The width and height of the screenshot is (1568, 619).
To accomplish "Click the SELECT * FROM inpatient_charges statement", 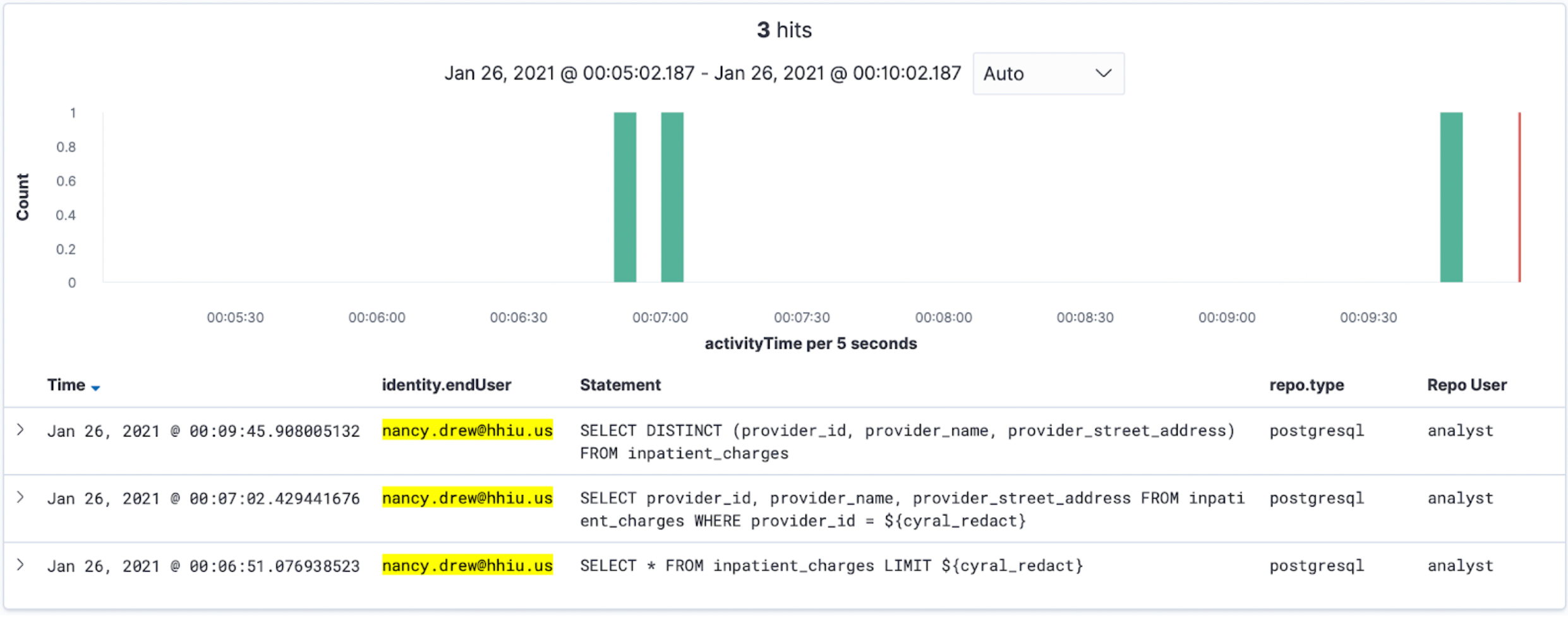I will point(831,565).
